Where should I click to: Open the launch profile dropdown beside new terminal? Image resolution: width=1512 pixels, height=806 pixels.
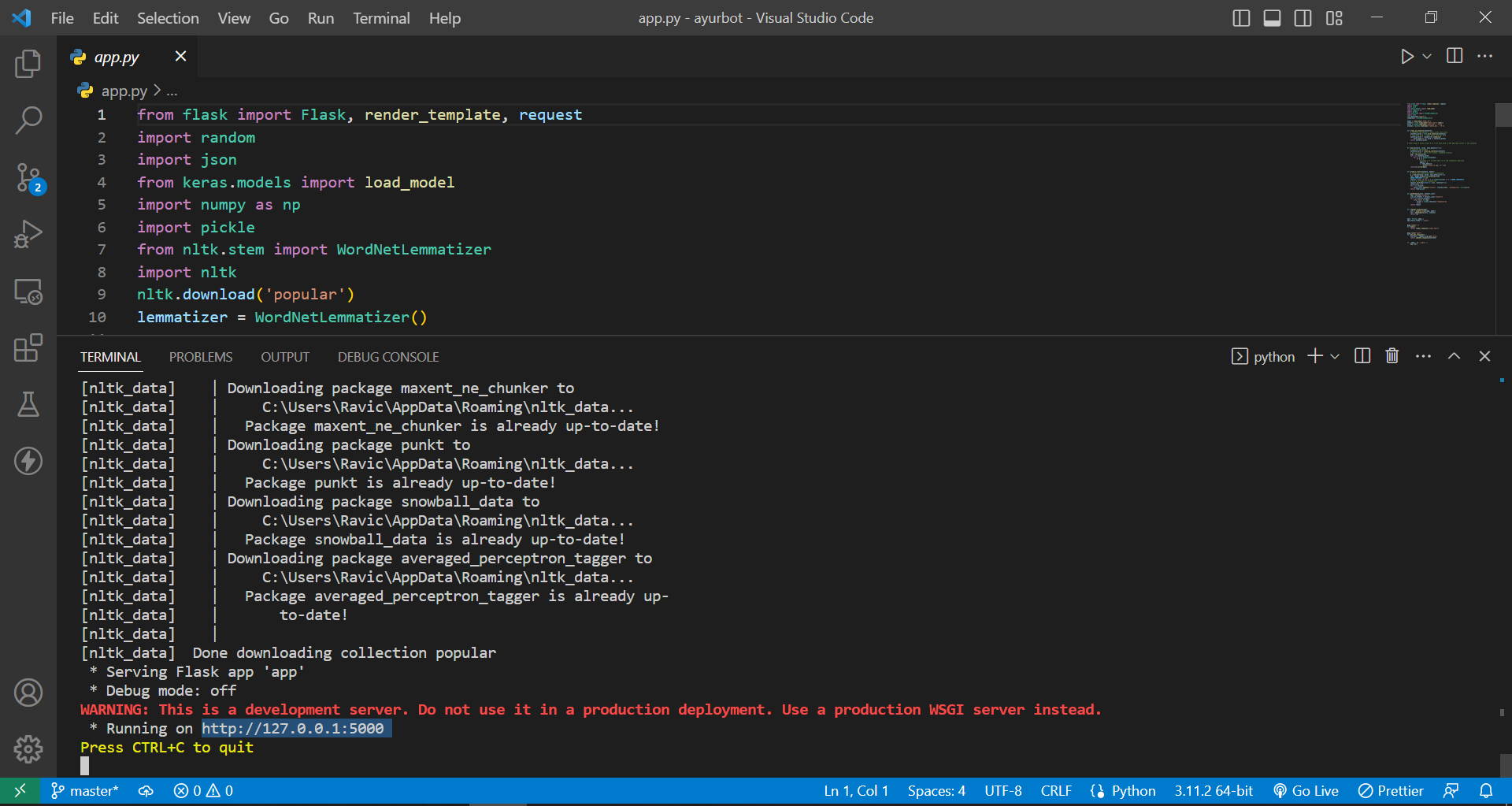[x=1335, y=357]
